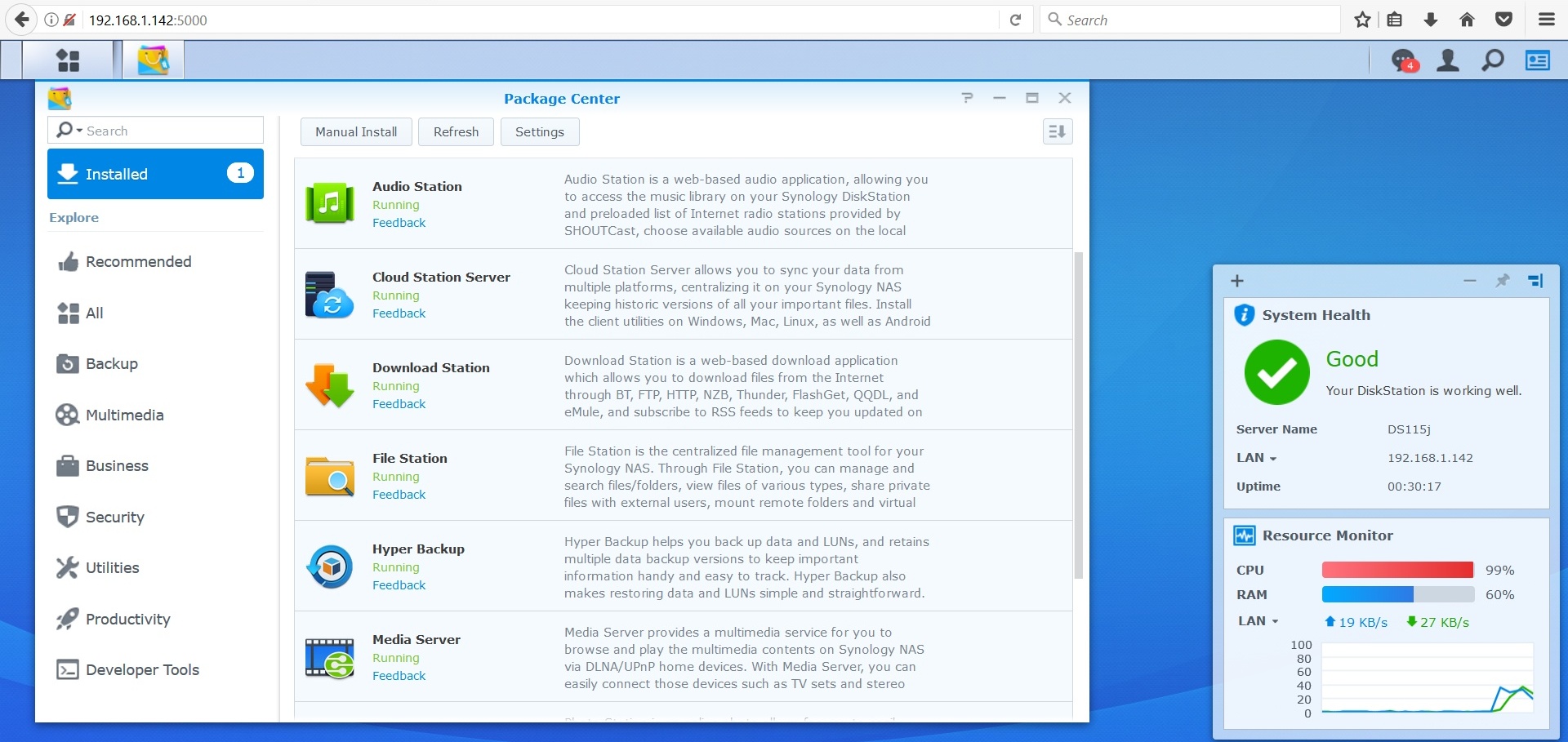1568x742 pixels.
Task: Click the Hyper Backup package title
Action: (418, 549)
